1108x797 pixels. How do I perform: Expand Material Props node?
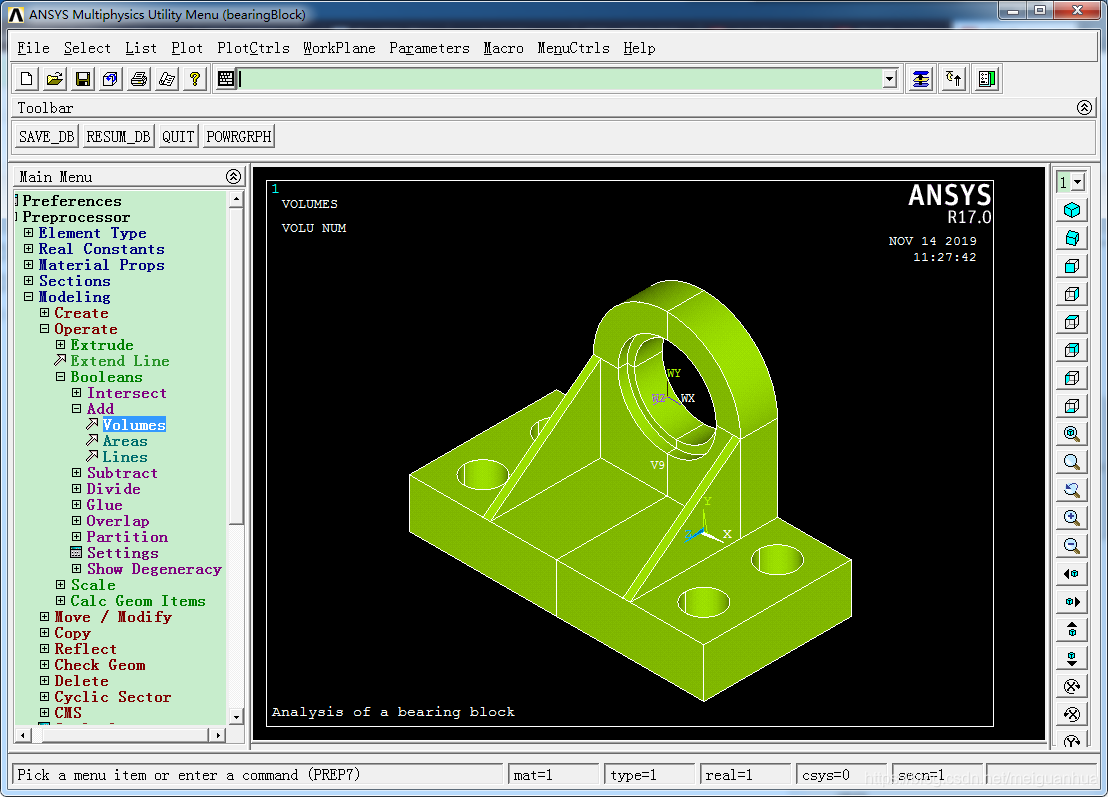point(28,264)
